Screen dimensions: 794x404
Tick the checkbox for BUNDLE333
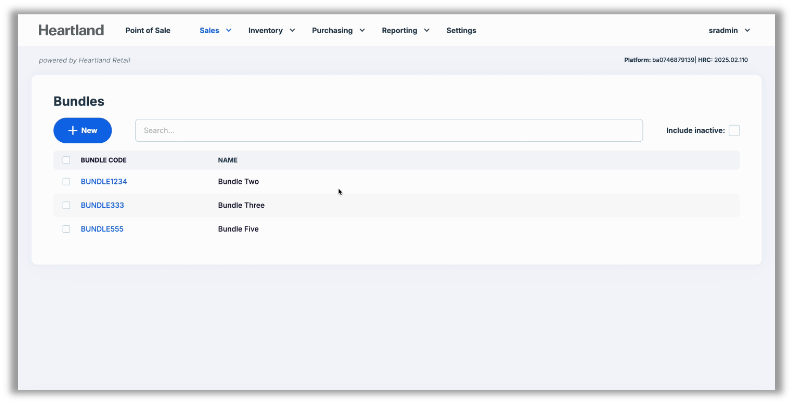(x=66, y=205)
